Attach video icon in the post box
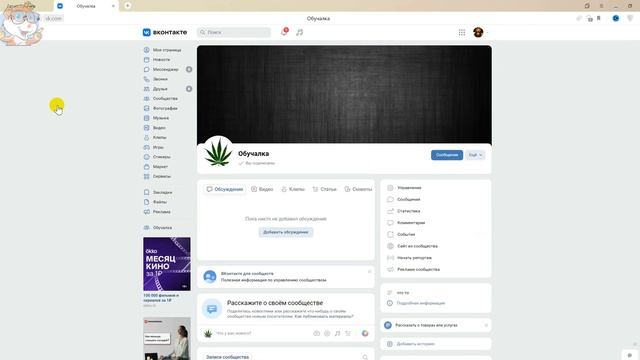The height and width of the screenshot is (360, 640). 327,333
